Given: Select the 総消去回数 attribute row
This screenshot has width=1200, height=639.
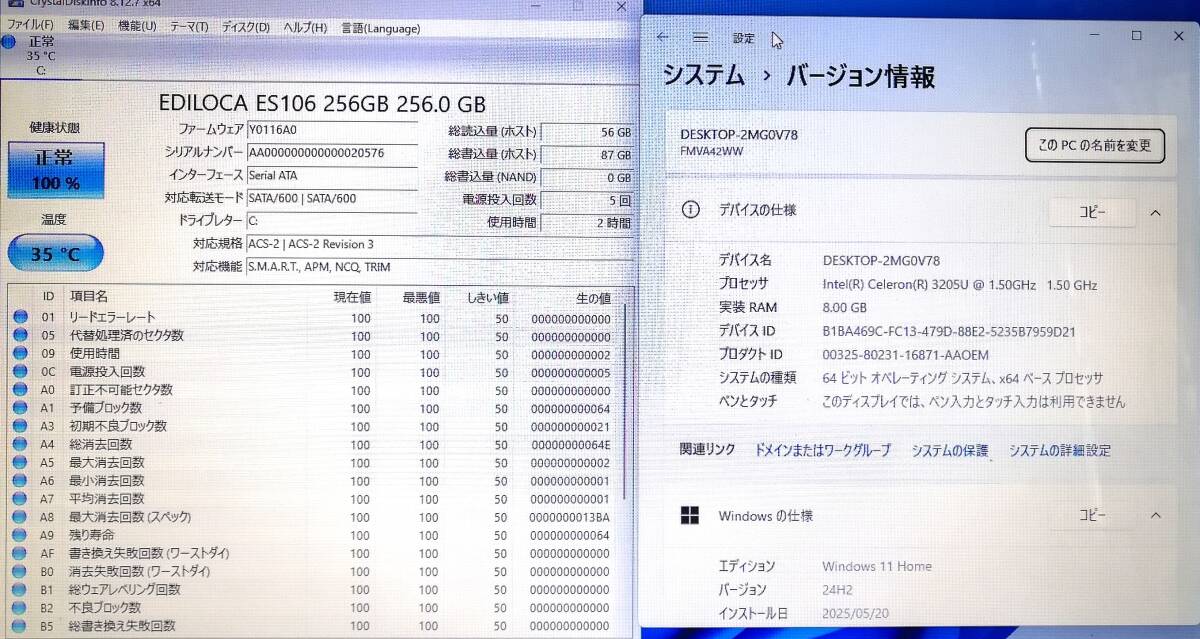Looking at the screenshot, I should point(315,444).
